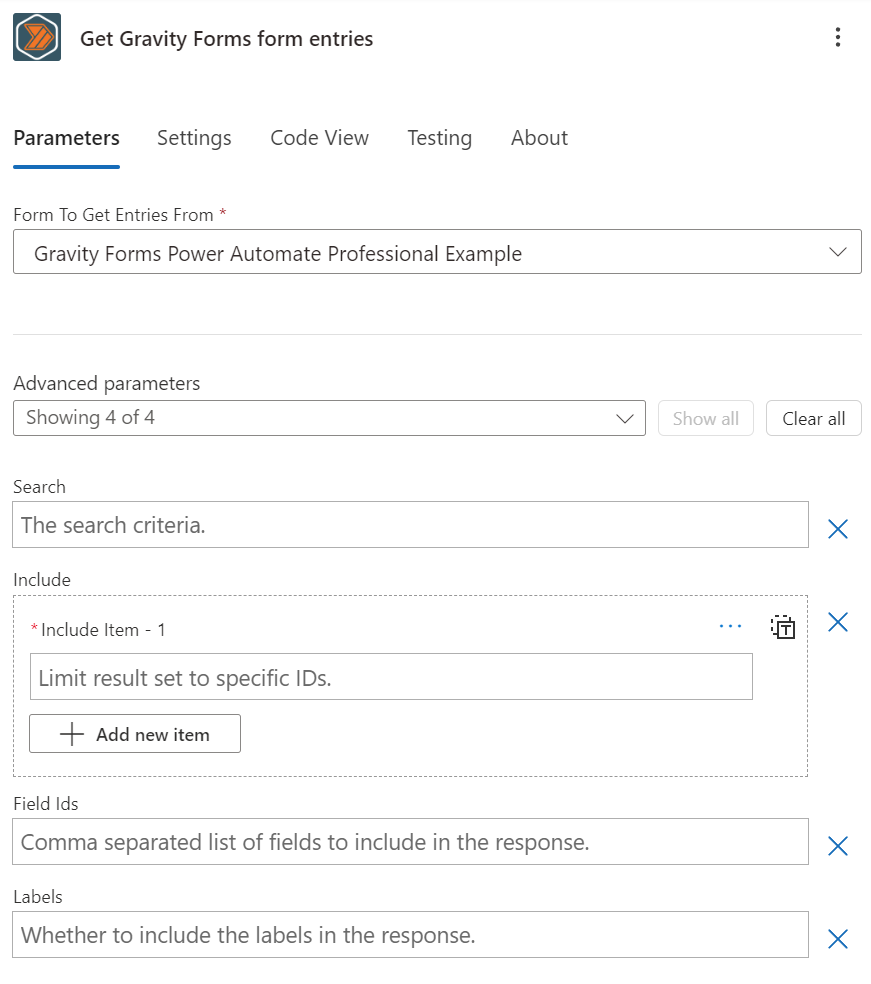The width and height of the screenshot is (871, 984).
Task: Switch to the Testing tab
Action: click(439, 138)
